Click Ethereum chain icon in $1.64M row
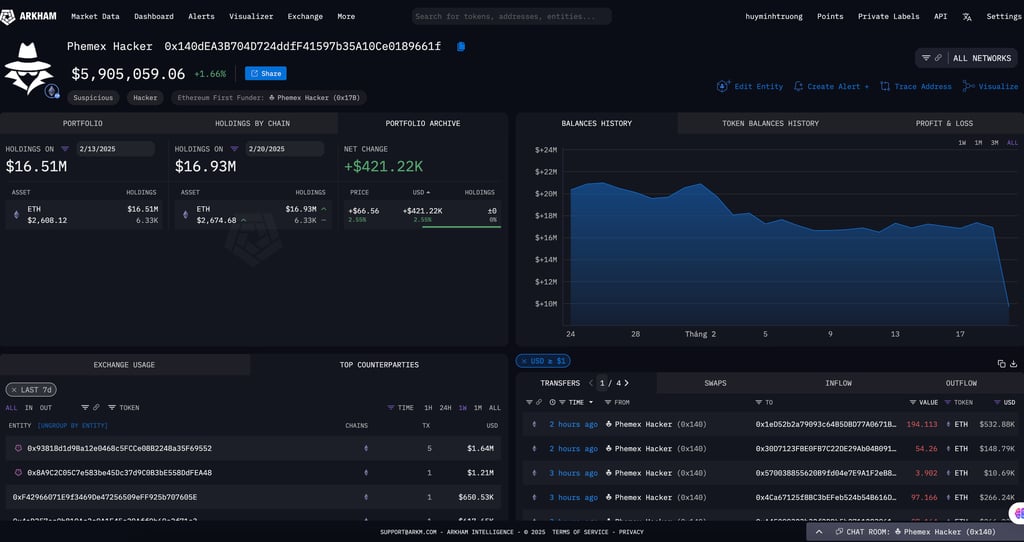Image resolution: width=1024 pixels, height=542 pixels. [x=366, y=449]
